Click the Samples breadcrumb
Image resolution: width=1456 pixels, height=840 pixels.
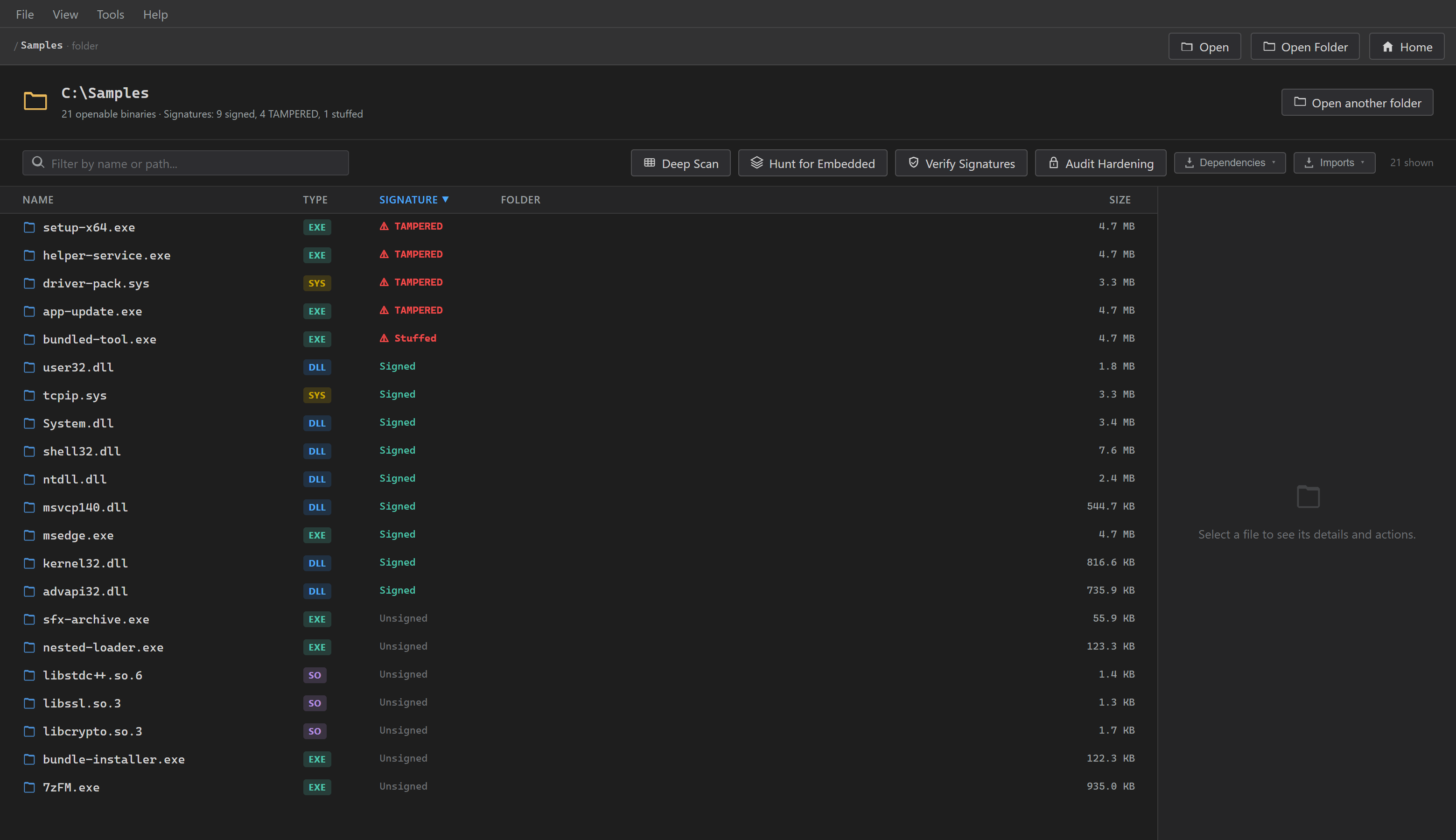click(x=42, y=45)
